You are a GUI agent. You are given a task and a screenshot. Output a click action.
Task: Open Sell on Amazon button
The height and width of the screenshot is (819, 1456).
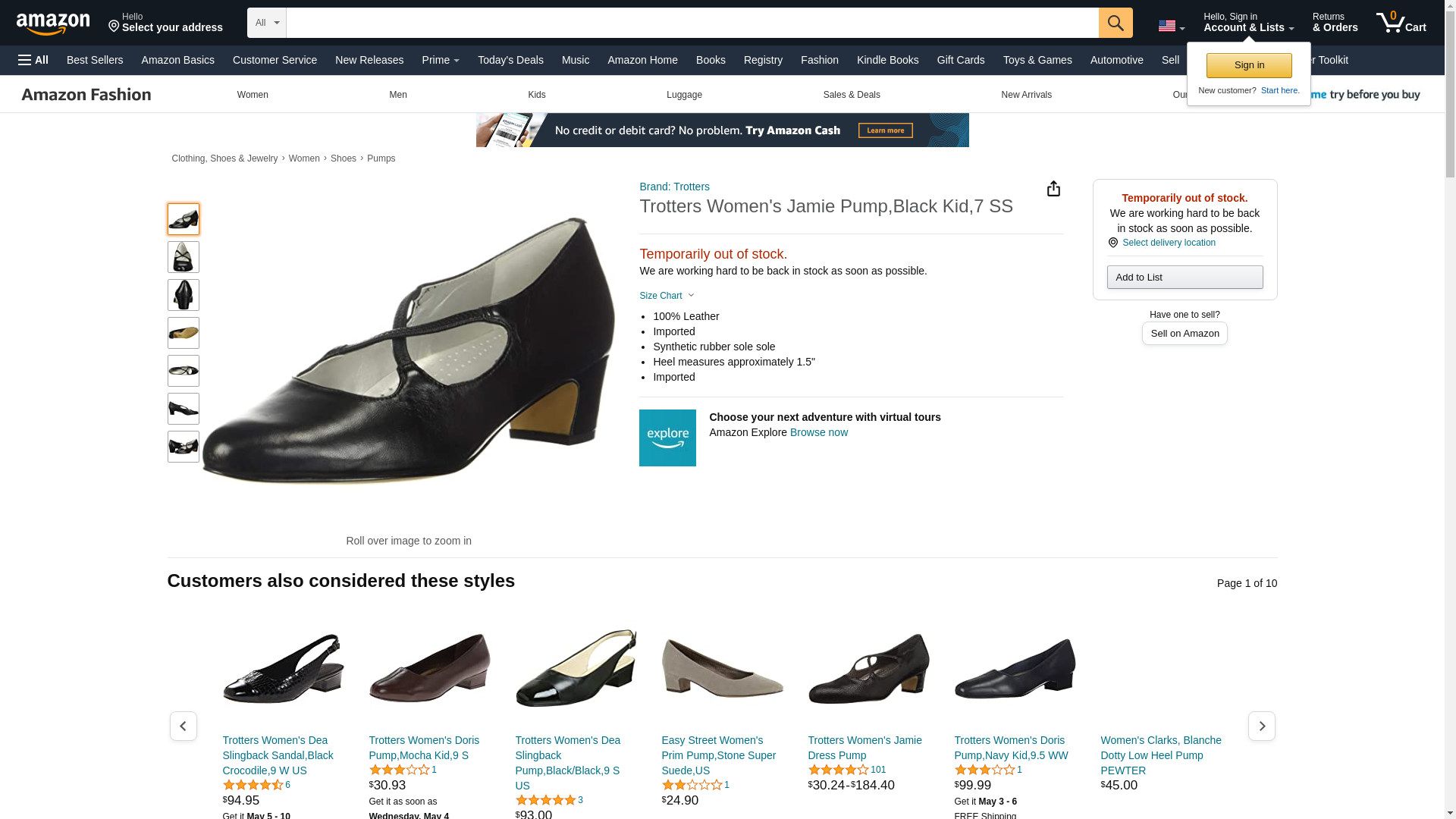pyautogui.click(x=1185, y=334)
